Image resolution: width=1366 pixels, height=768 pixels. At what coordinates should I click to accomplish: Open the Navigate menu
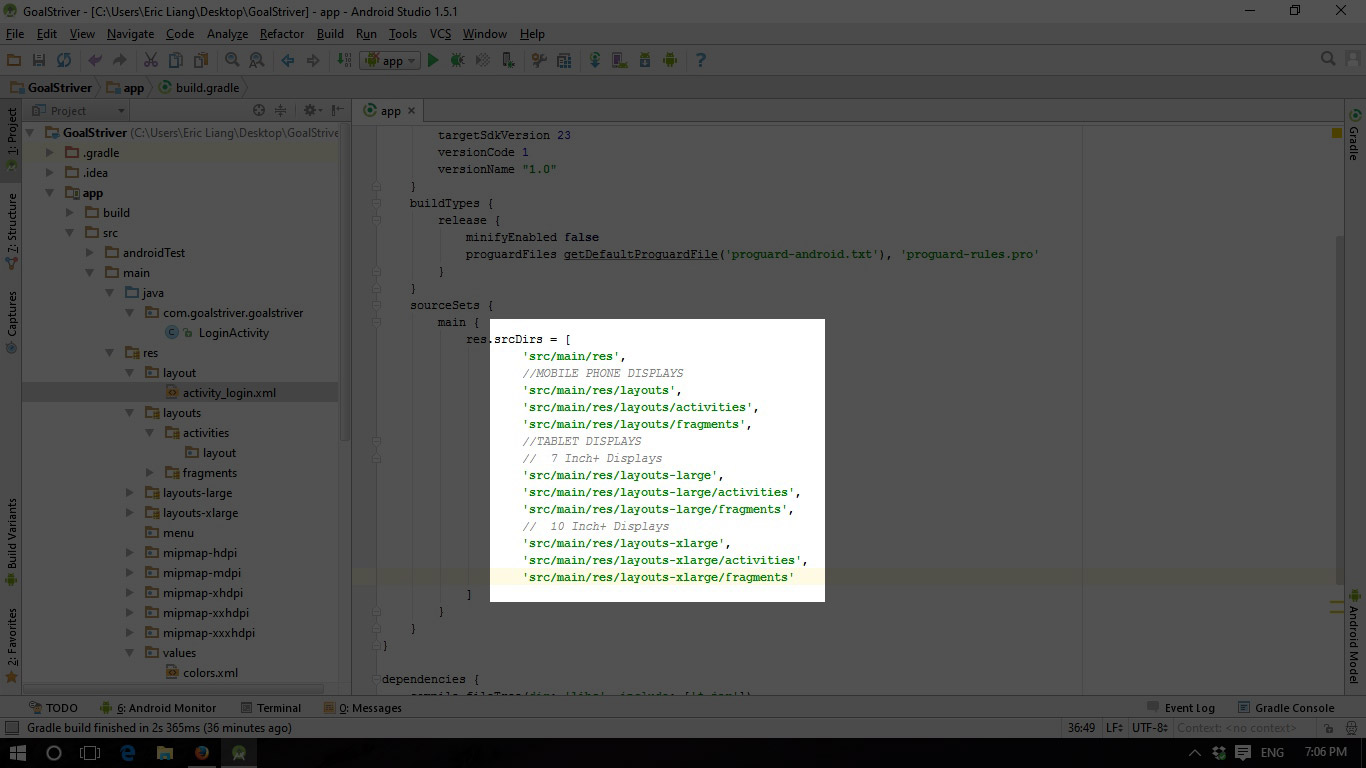click(130, 33)
